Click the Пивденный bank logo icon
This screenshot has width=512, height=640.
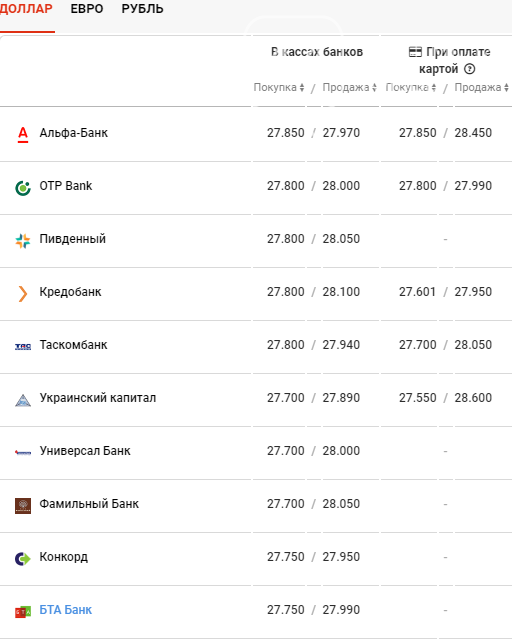pyautogui.click(x=23, y=240)
